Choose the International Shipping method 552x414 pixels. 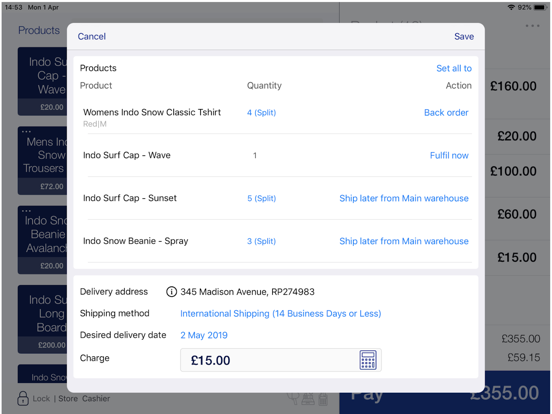[x=281, y=313]
